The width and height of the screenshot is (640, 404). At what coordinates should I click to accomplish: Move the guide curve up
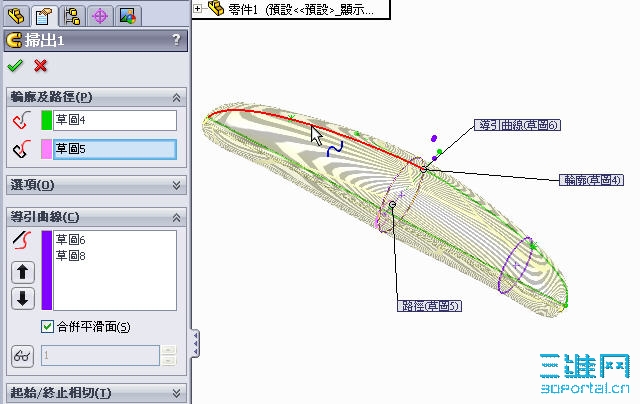[23, 272]
